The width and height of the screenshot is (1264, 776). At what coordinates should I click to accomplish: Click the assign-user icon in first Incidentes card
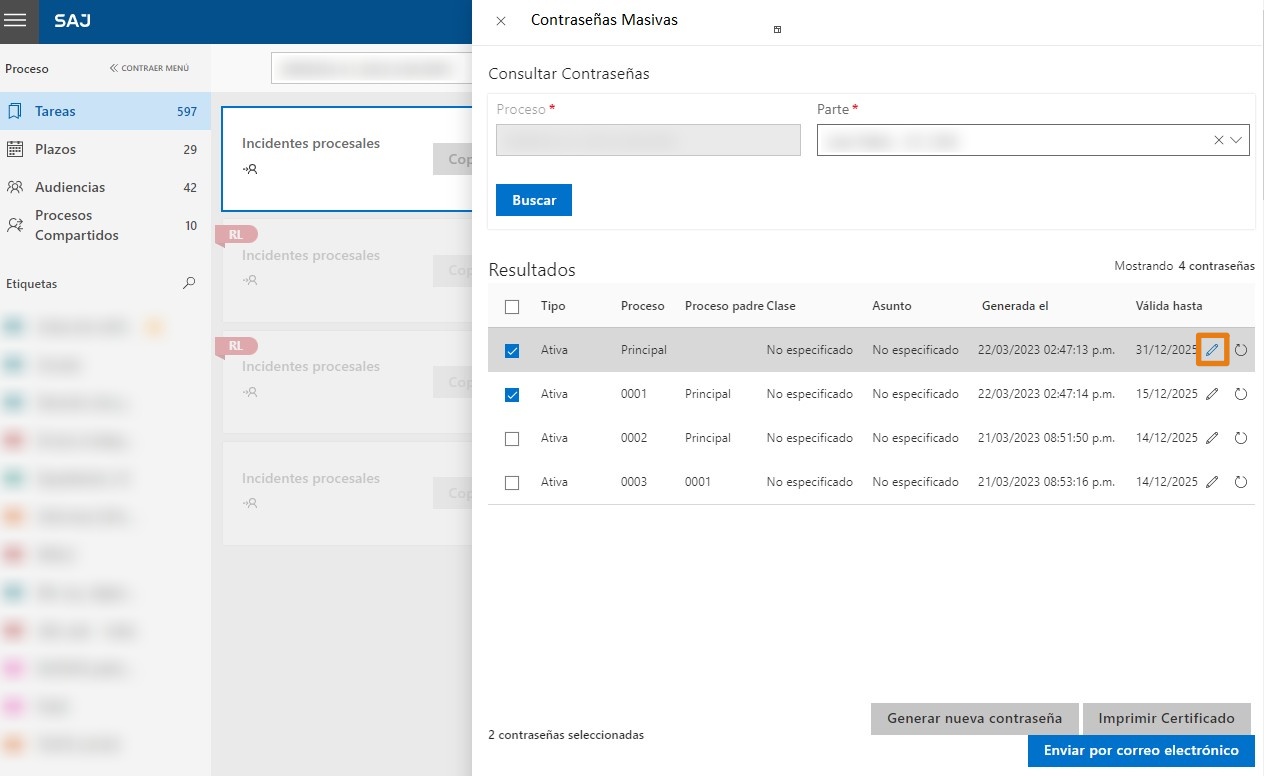(250, 169)
